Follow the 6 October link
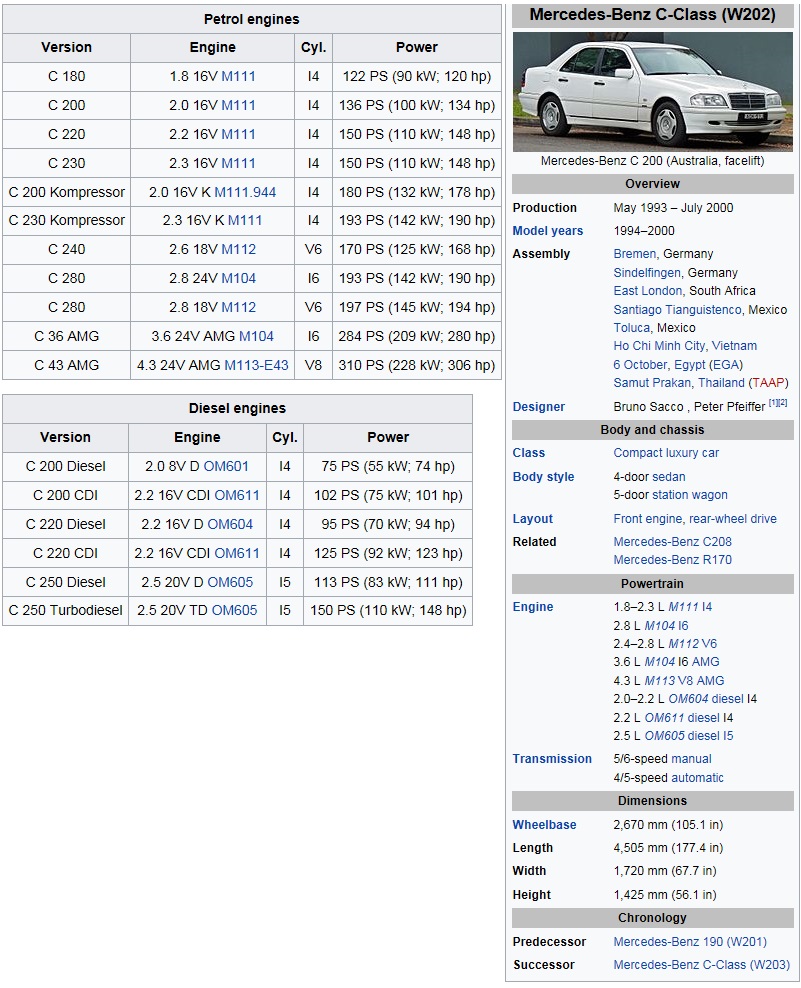Viewport: 801px width, 988px height. (640, 365)
